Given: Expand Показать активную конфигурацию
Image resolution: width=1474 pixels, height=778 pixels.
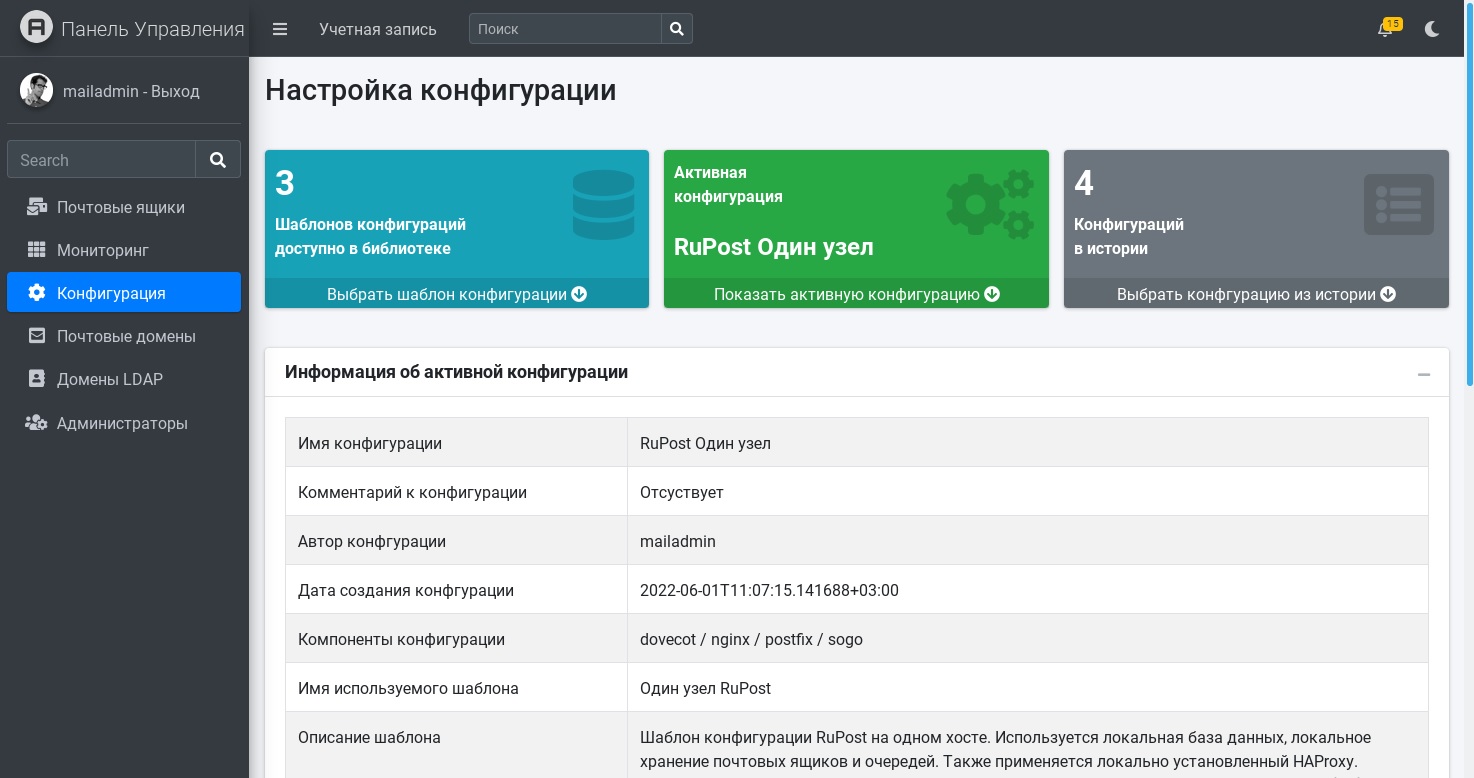Looking at the screenshot, I should click(x=856, y=294).
